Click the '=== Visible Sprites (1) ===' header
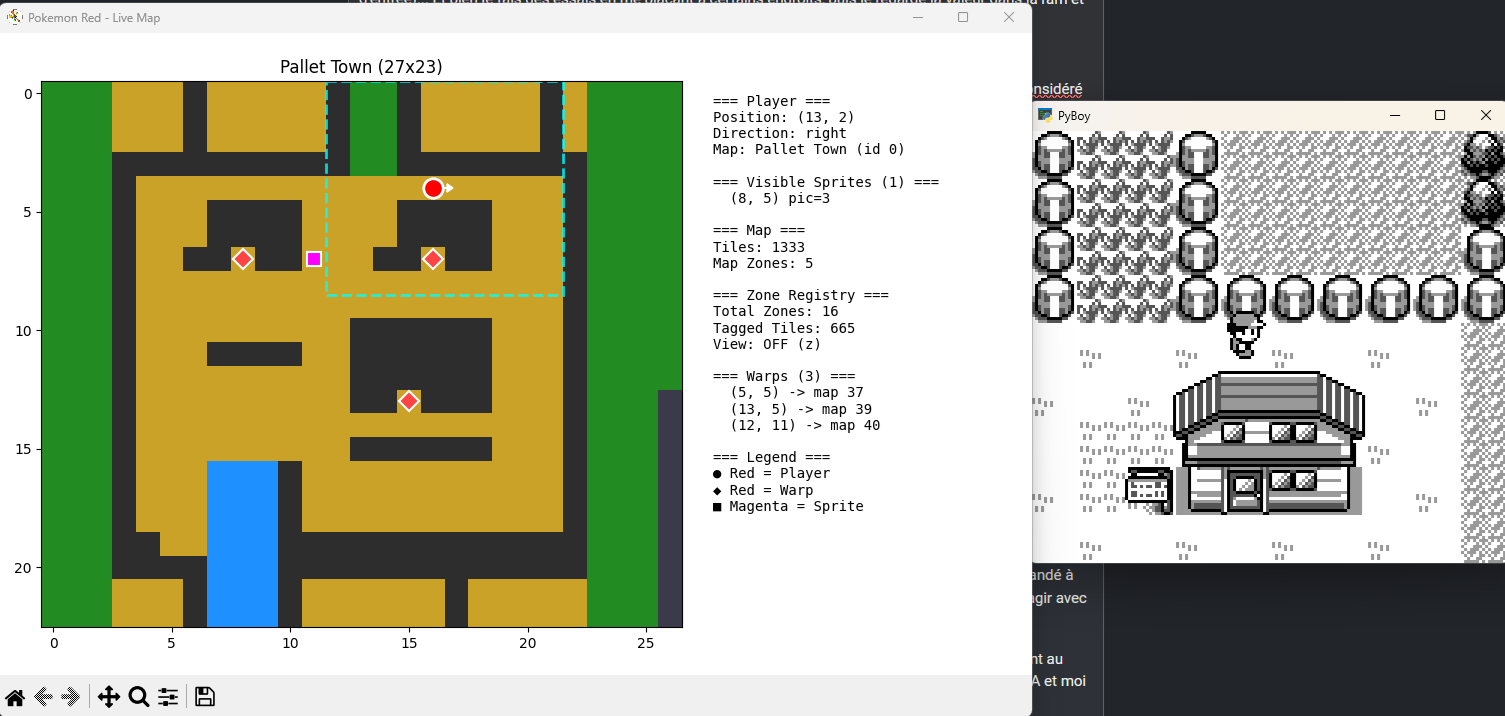The width and height of the screenshot is (1505, 716). coord(826,182)
